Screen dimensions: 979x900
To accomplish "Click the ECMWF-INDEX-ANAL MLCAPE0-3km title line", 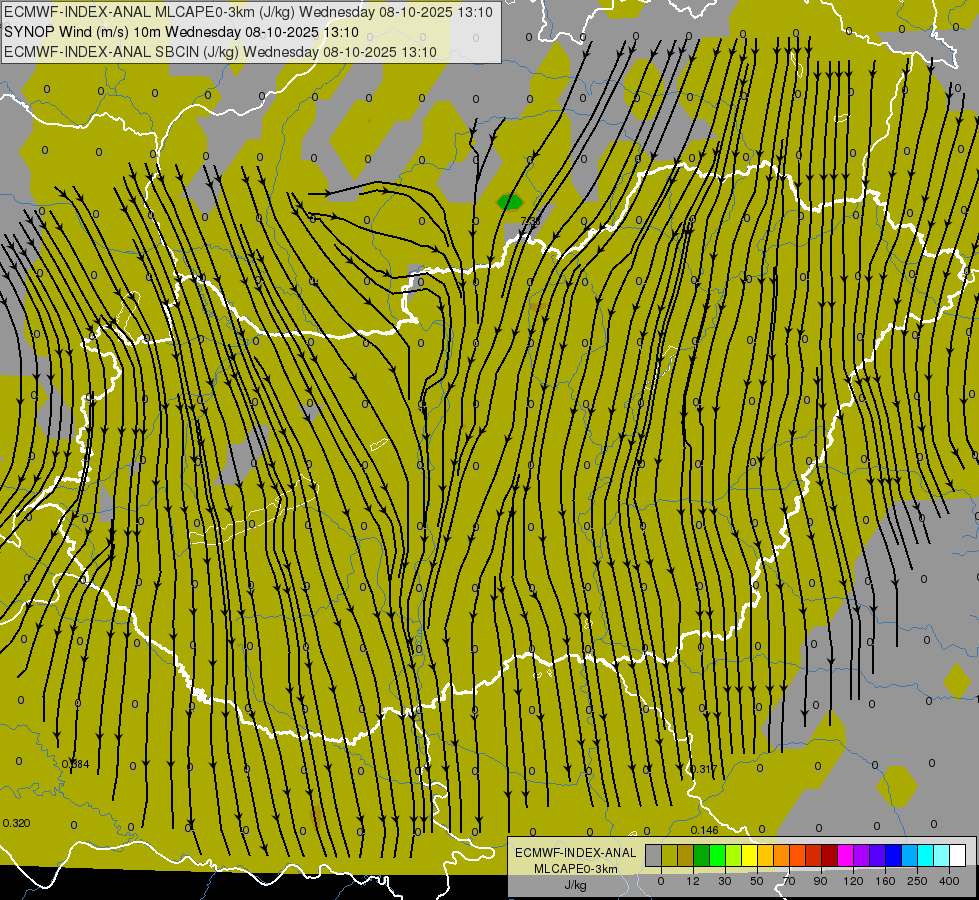I will (248, 12).
